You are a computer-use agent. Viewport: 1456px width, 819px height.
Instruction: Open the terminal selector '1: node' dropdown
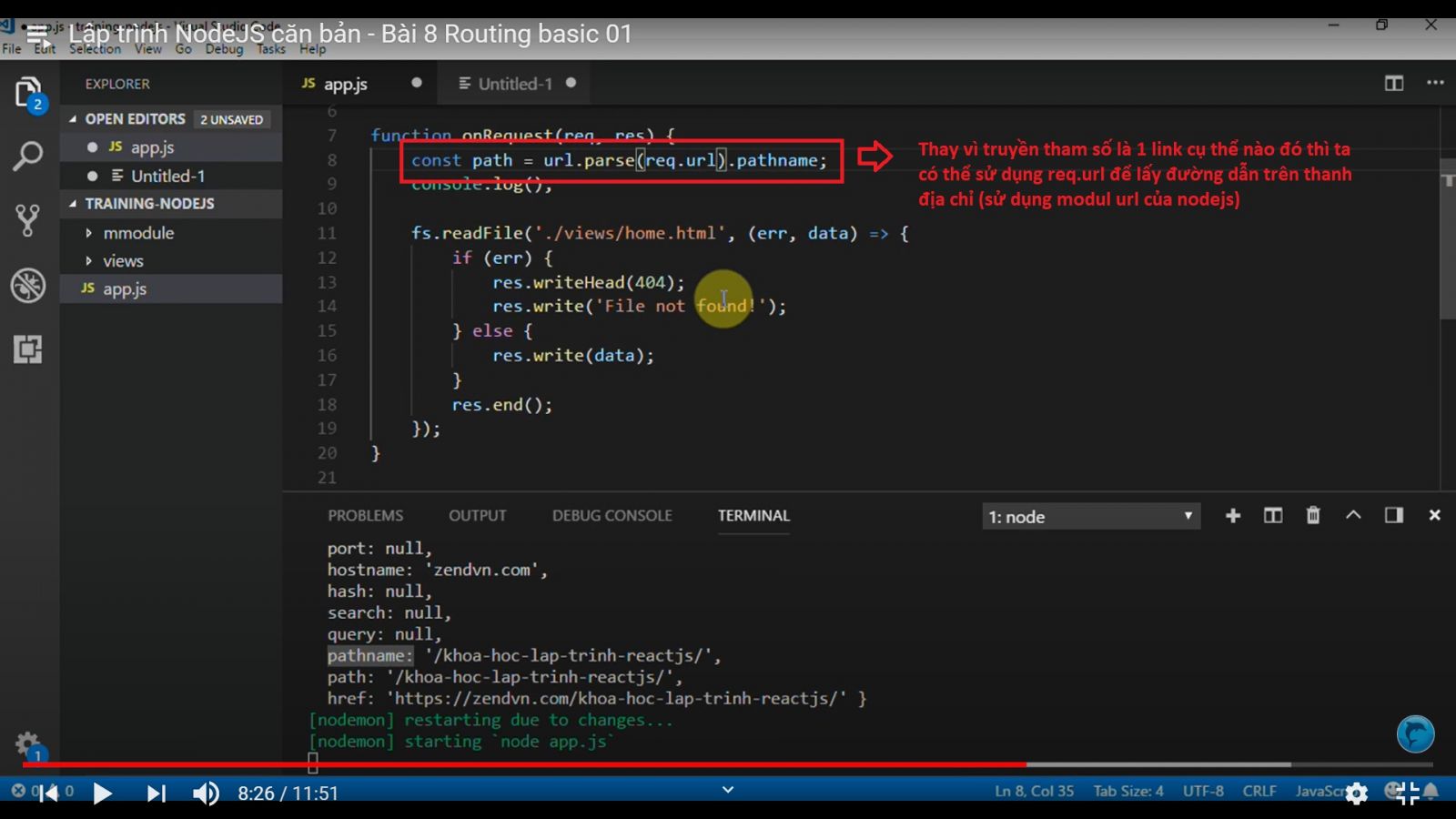click(x=1091, y=517)
